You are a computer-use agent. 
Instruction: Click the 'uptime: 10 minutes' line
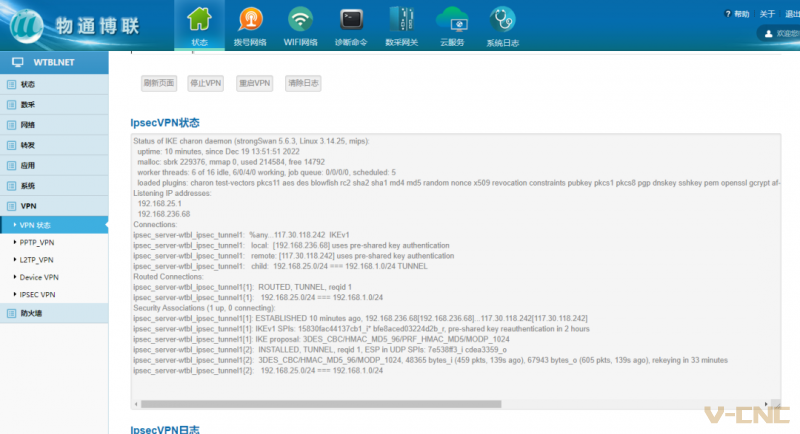[218, 151]
